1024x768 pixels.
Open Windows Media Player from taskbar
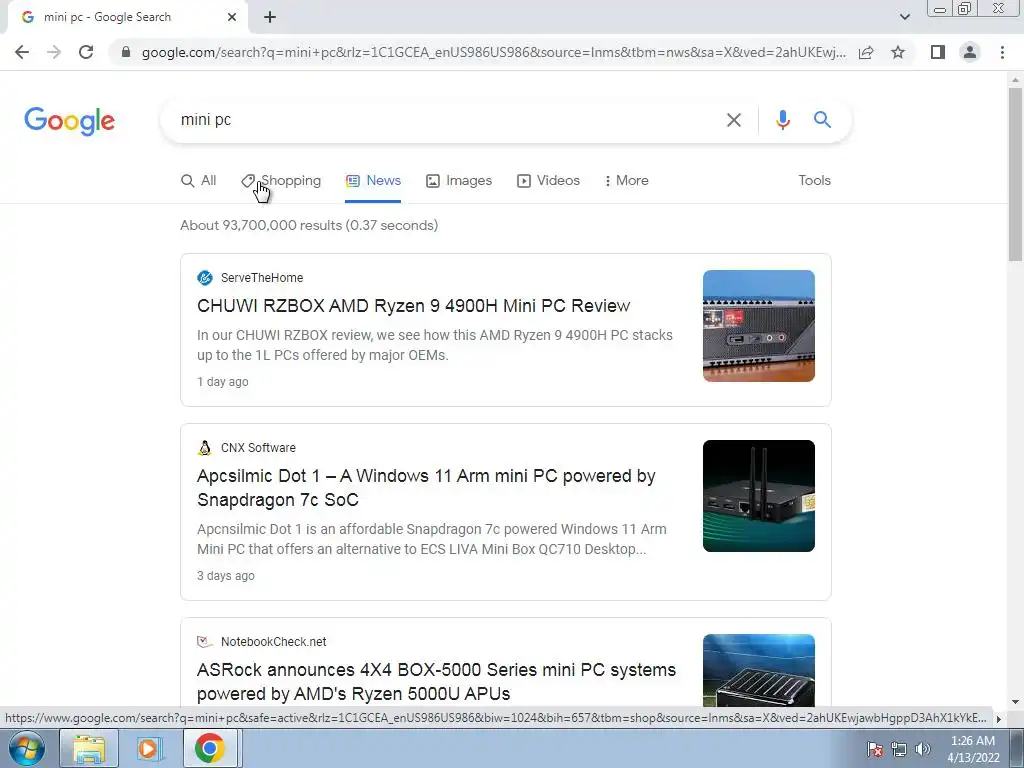(x=148, y=749)
